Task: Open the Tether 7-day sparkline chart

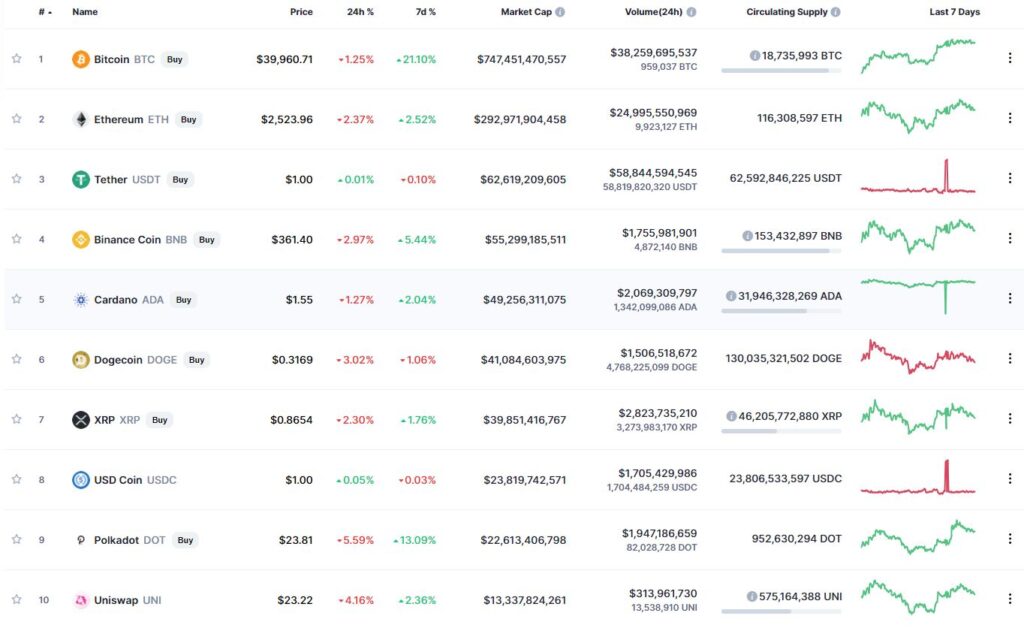Action: (x=918, y=177)
